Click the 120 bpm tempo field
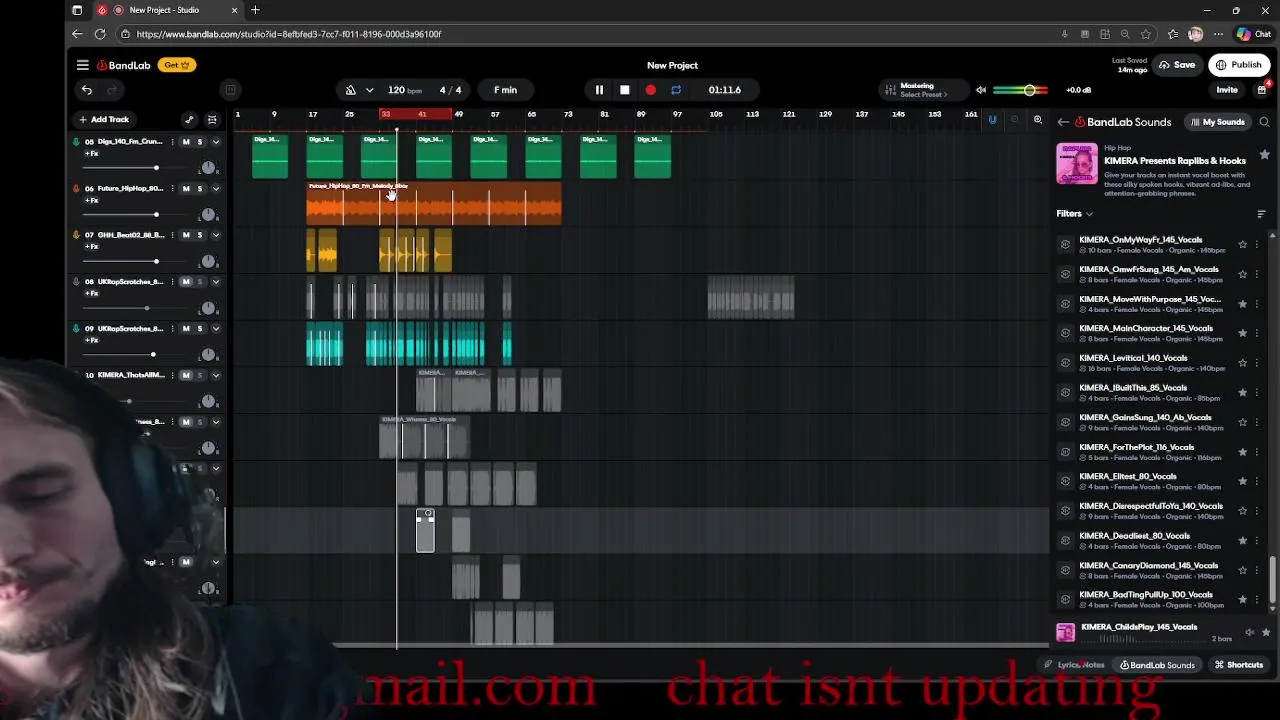 pyautogui.click(x=404, y=90)
